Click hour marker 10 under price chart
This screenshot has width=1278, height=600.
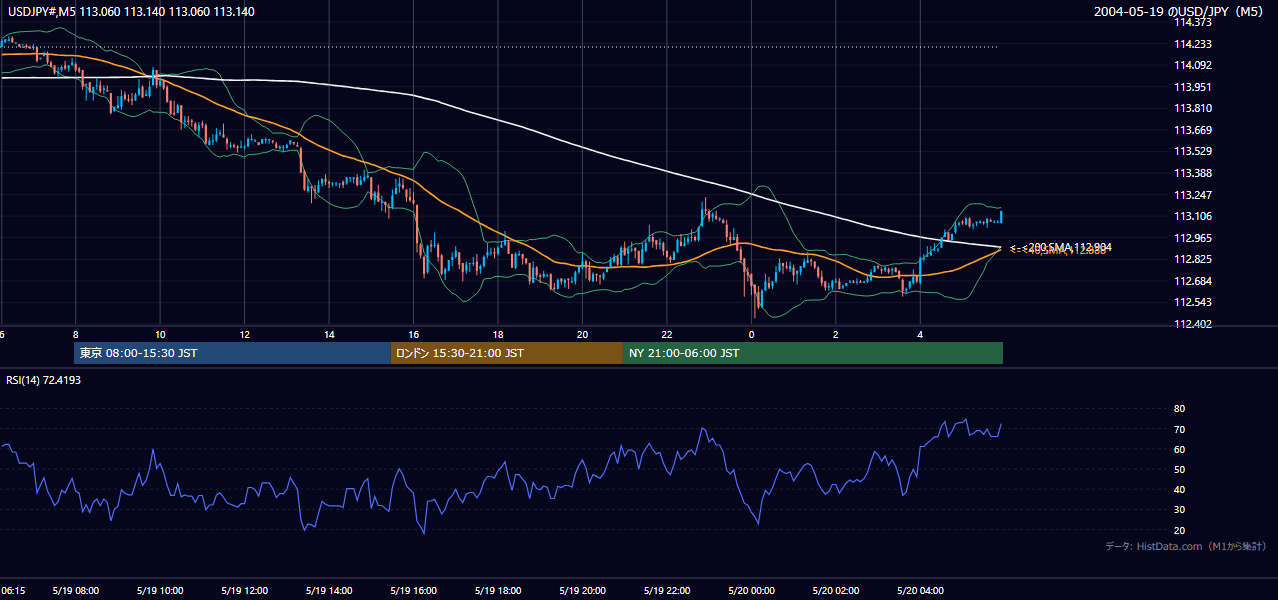[160, 335]
